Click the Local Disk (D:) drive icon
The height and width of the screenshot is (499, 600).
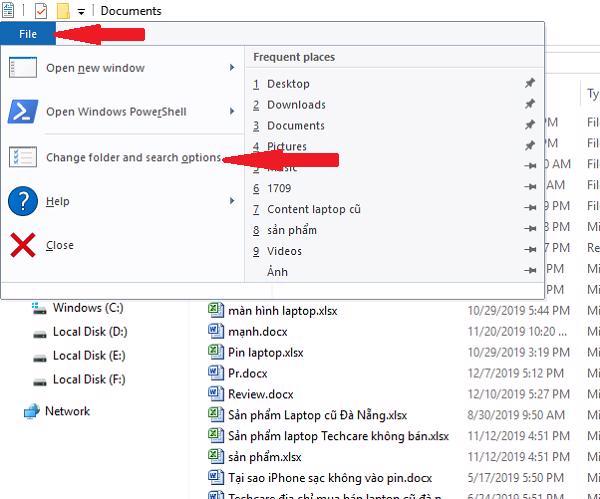40,334
